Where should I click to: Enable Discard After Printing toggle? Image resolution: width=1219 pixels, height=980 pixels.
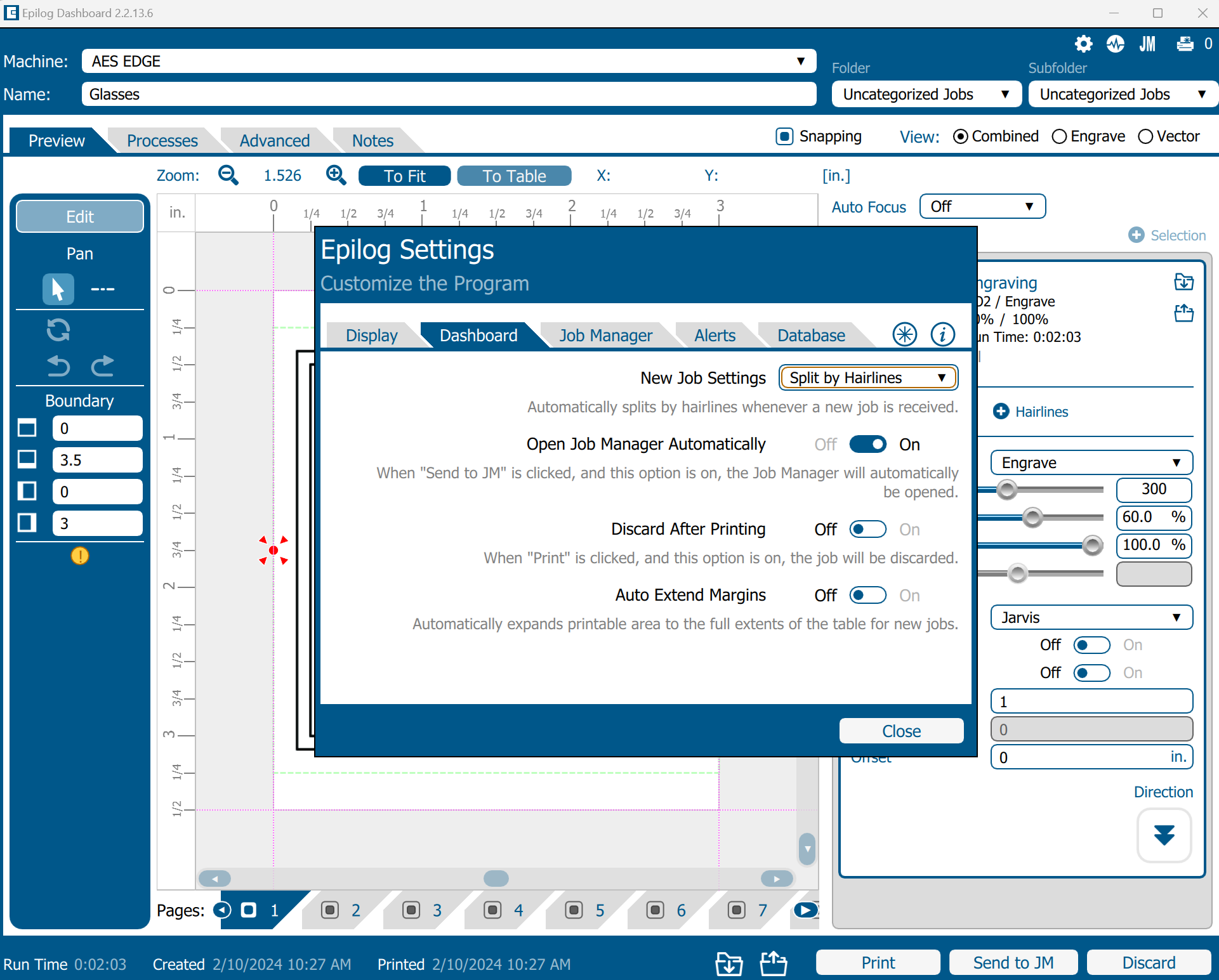coord(867,530)
